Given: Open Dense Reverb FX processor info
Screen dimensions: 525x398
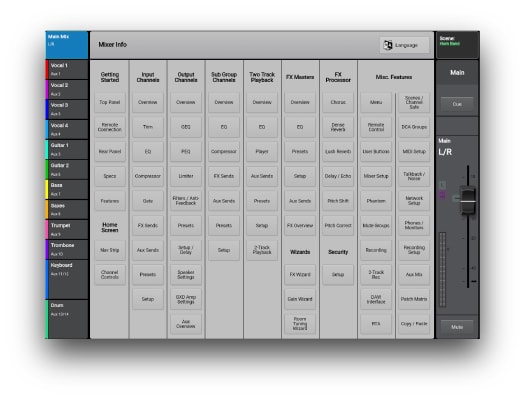Looking at the screenshot, I should coord(338,127).
